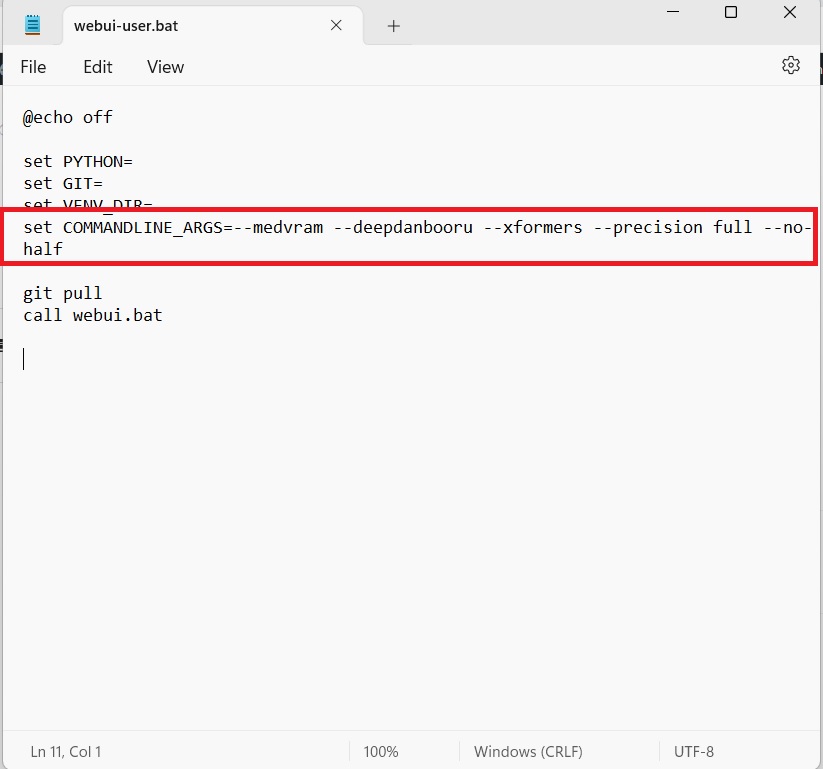Open the Edit menu

pyautogui.click(x=98, y=67)
